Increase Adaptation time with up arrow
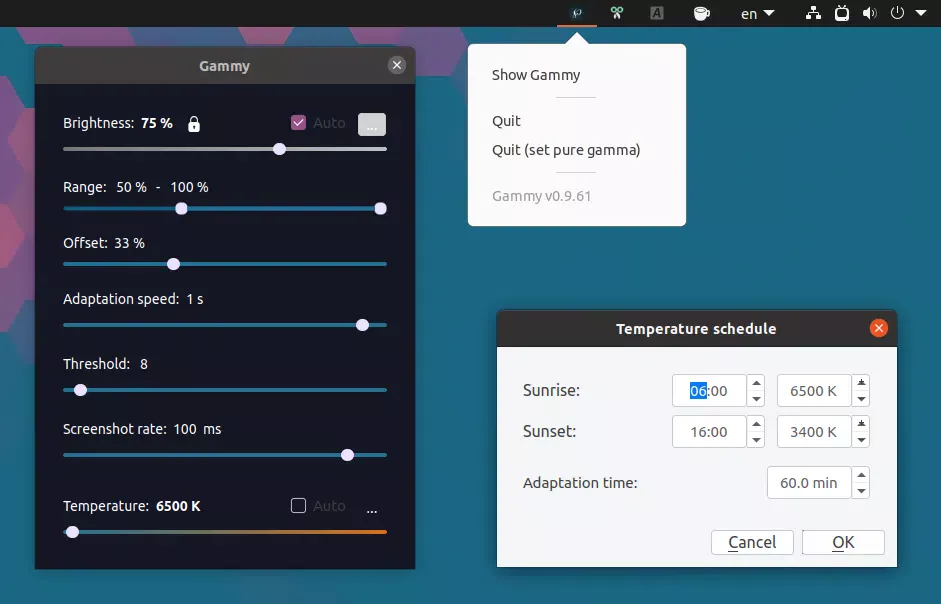Screen dimensions: 941x604 click(x=861, y=475)
